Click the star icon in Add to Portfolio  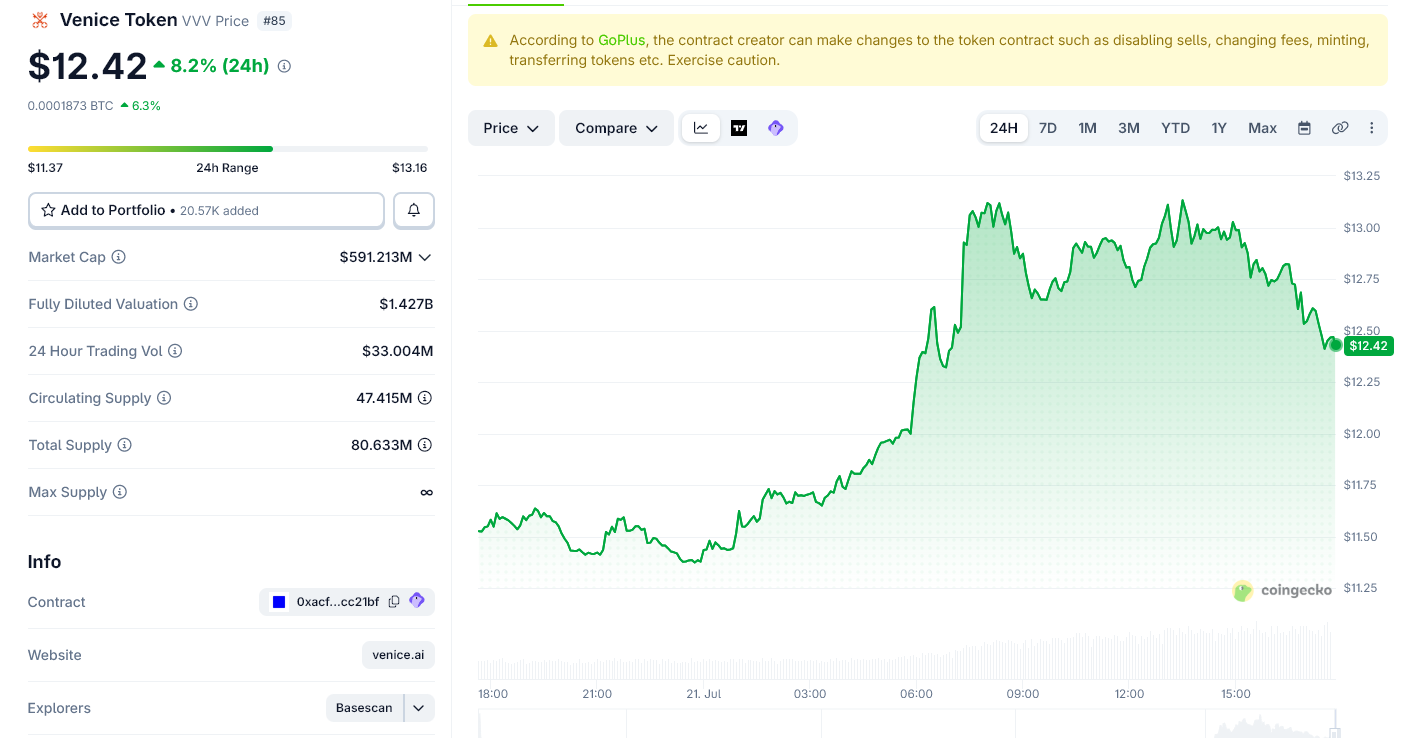click(48, 210)
